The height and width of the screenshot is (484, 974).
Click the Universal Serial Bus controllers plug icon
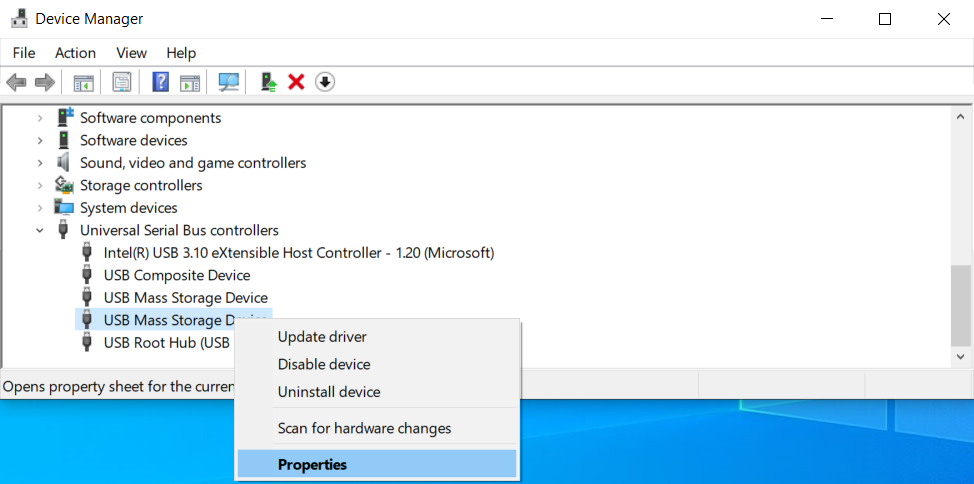coord(63,231)
